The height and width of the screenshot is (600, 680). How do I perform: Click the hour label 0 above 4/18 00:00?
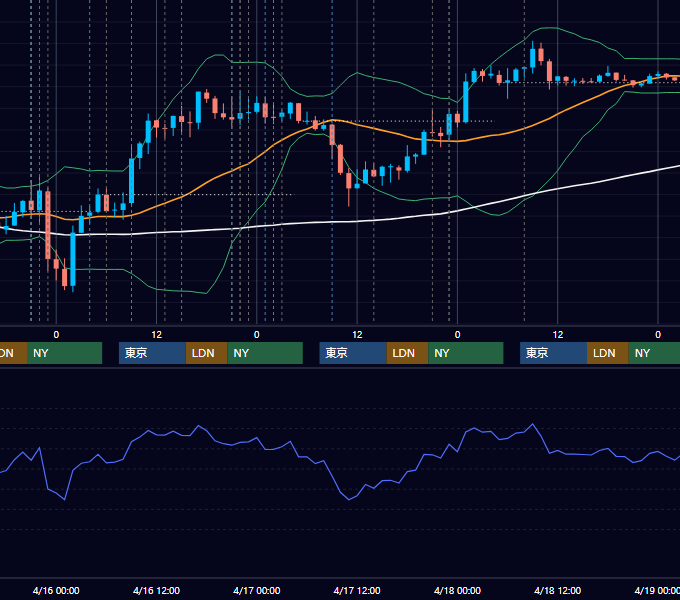[x=458, y=335]
